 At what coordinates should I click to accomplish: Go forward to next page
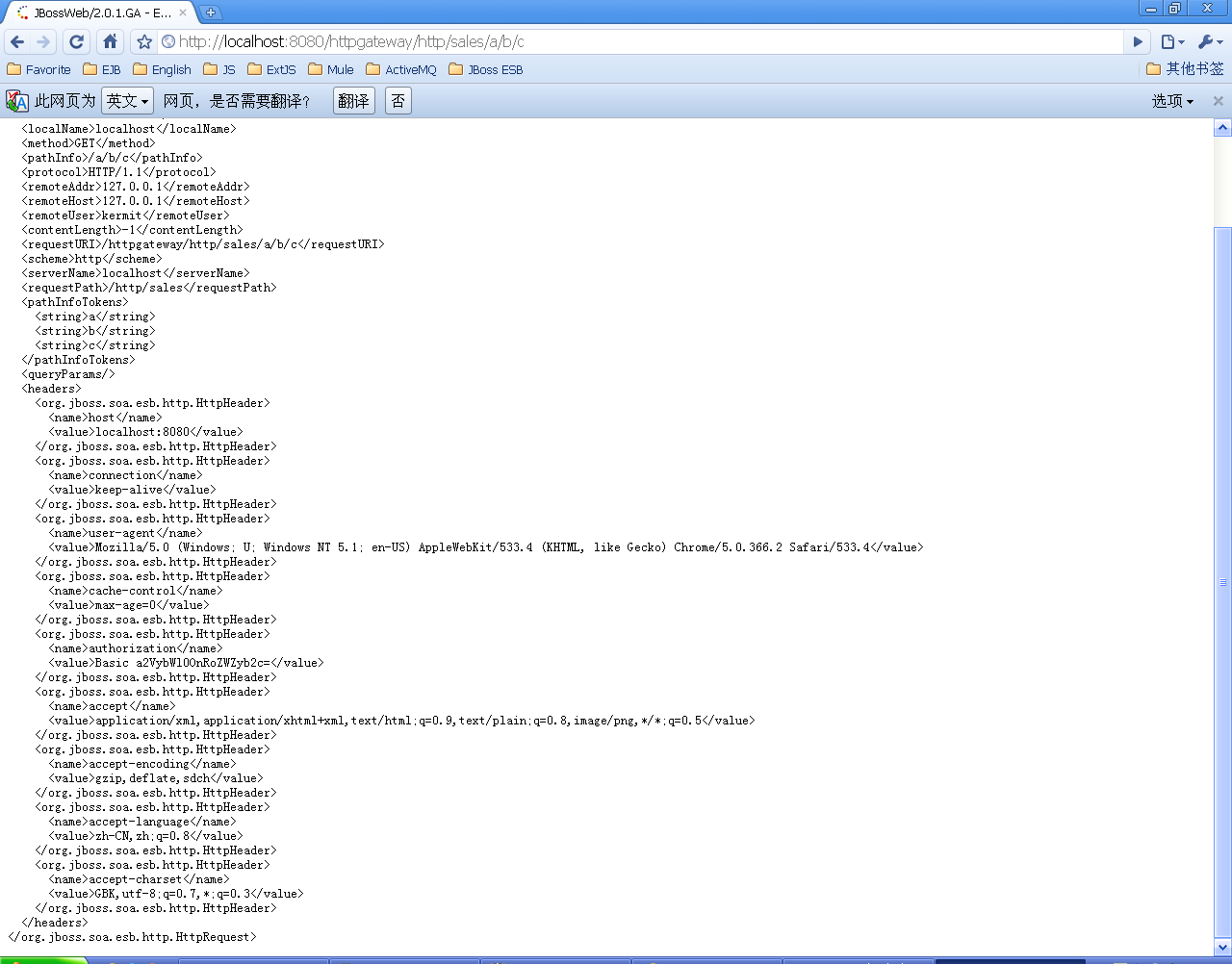click(43, 41)
